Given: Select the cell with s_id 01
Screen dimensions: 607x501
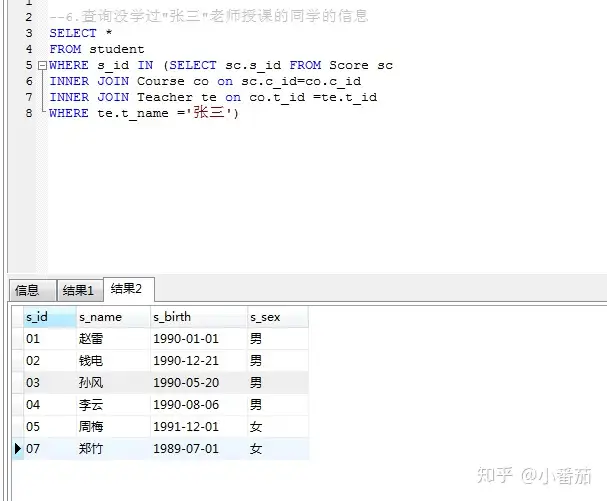Looking at the screenshot, I should point(50,339).
